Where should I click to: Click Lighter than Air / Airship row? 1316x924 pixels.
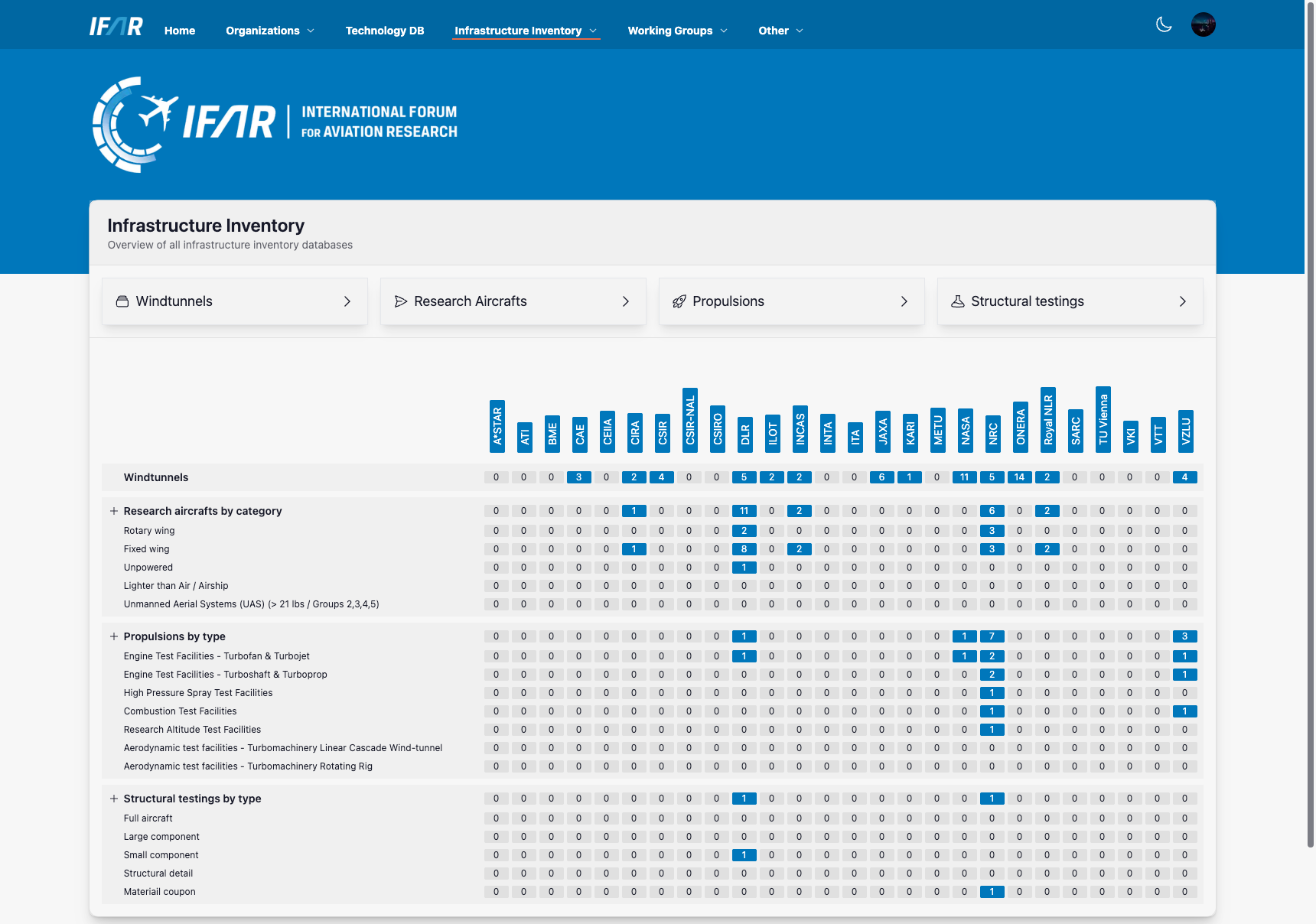click(x=176, y=586)
